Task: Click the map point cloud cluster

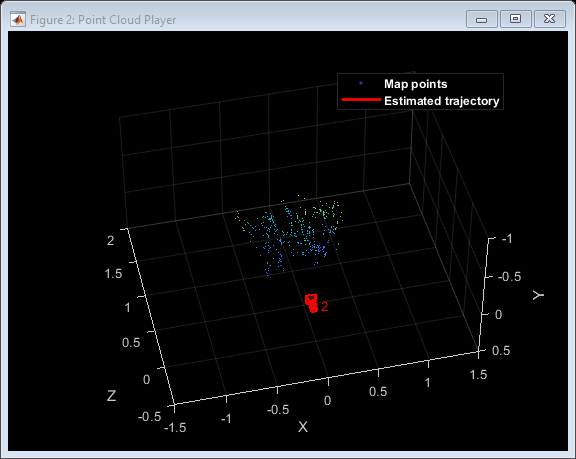Action: (x=290, y=235)
